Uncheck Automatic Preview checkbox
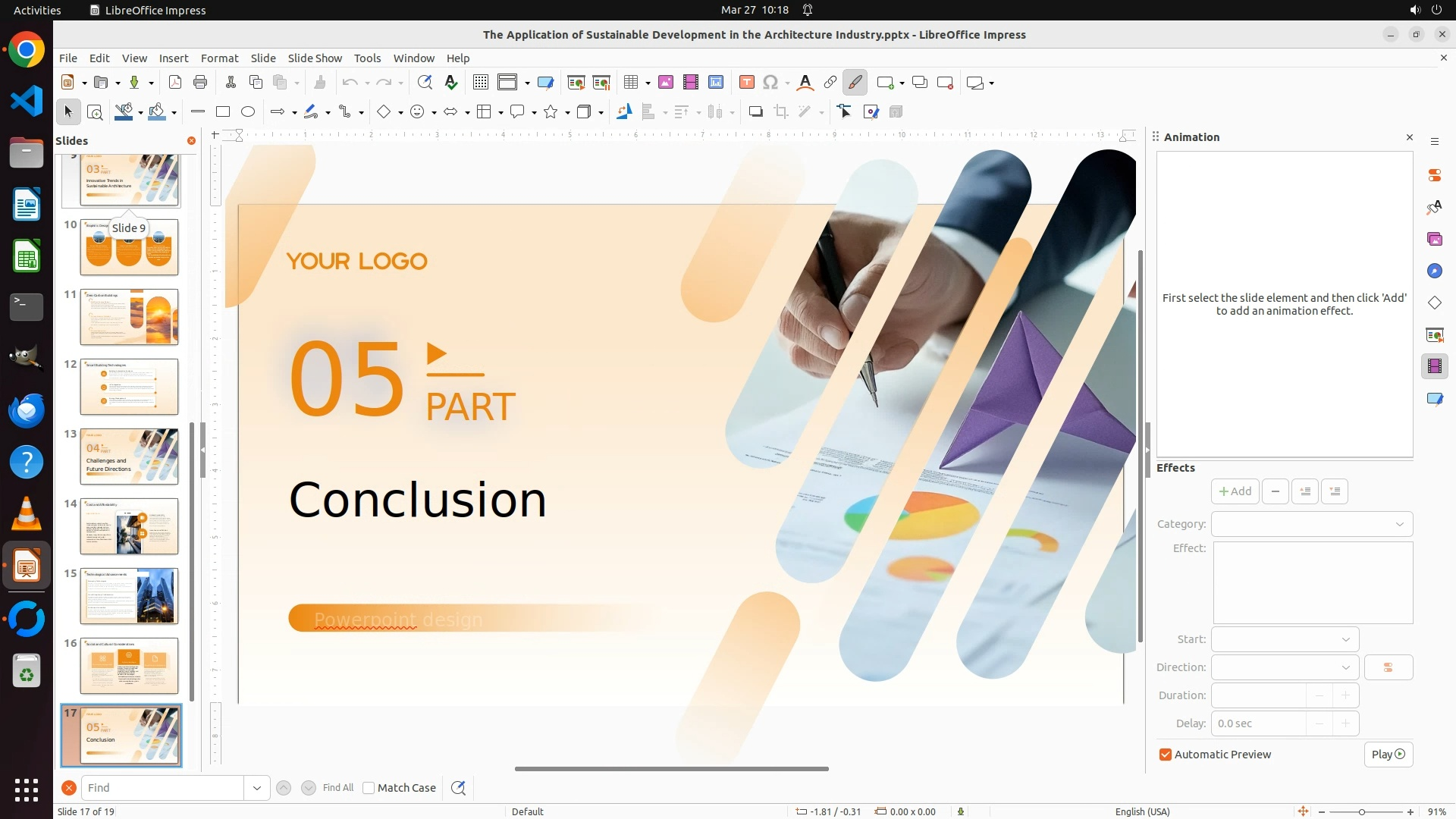Viewport: 1456px width, 819px height. (1166, 755)
